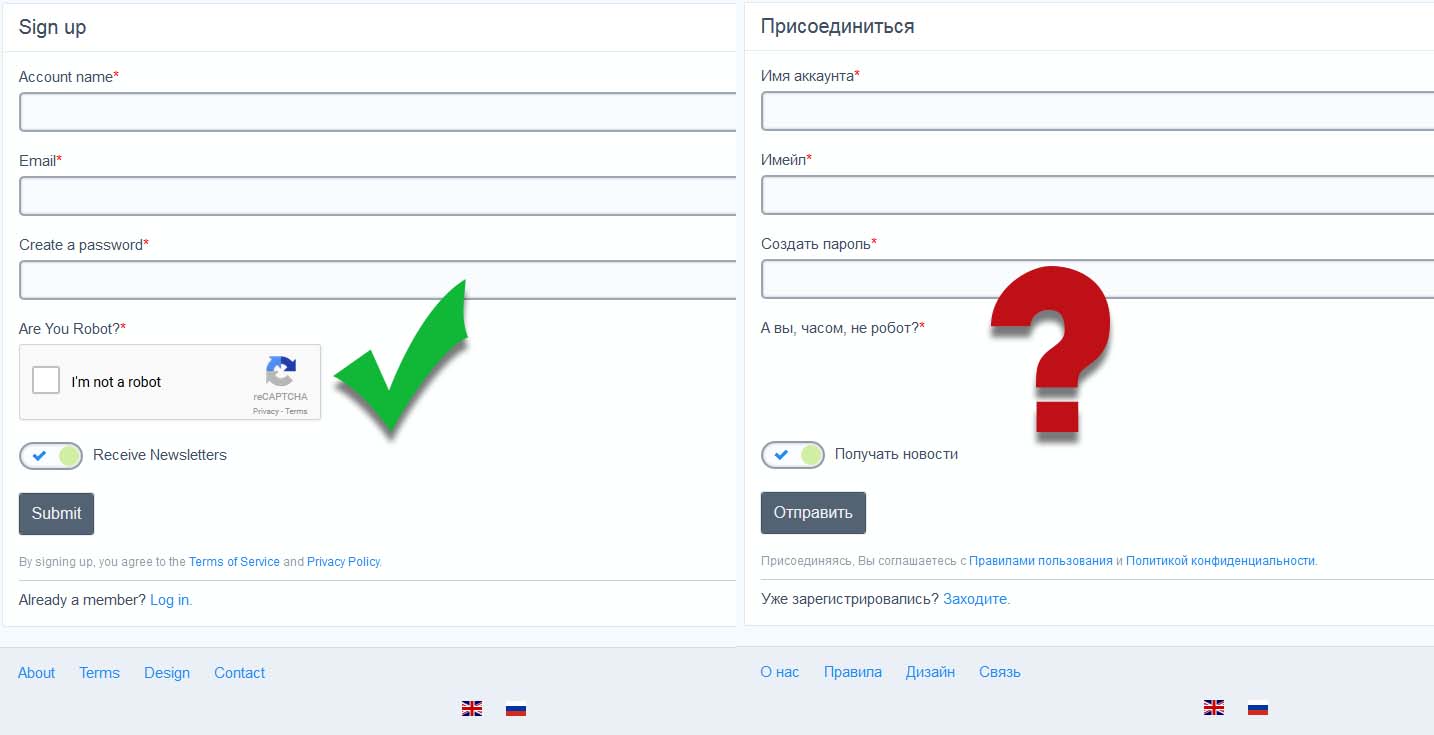Viewport: 1434px width, 735px height.
Task: Focus the Account name input field
Action: [x=378, y=112]
